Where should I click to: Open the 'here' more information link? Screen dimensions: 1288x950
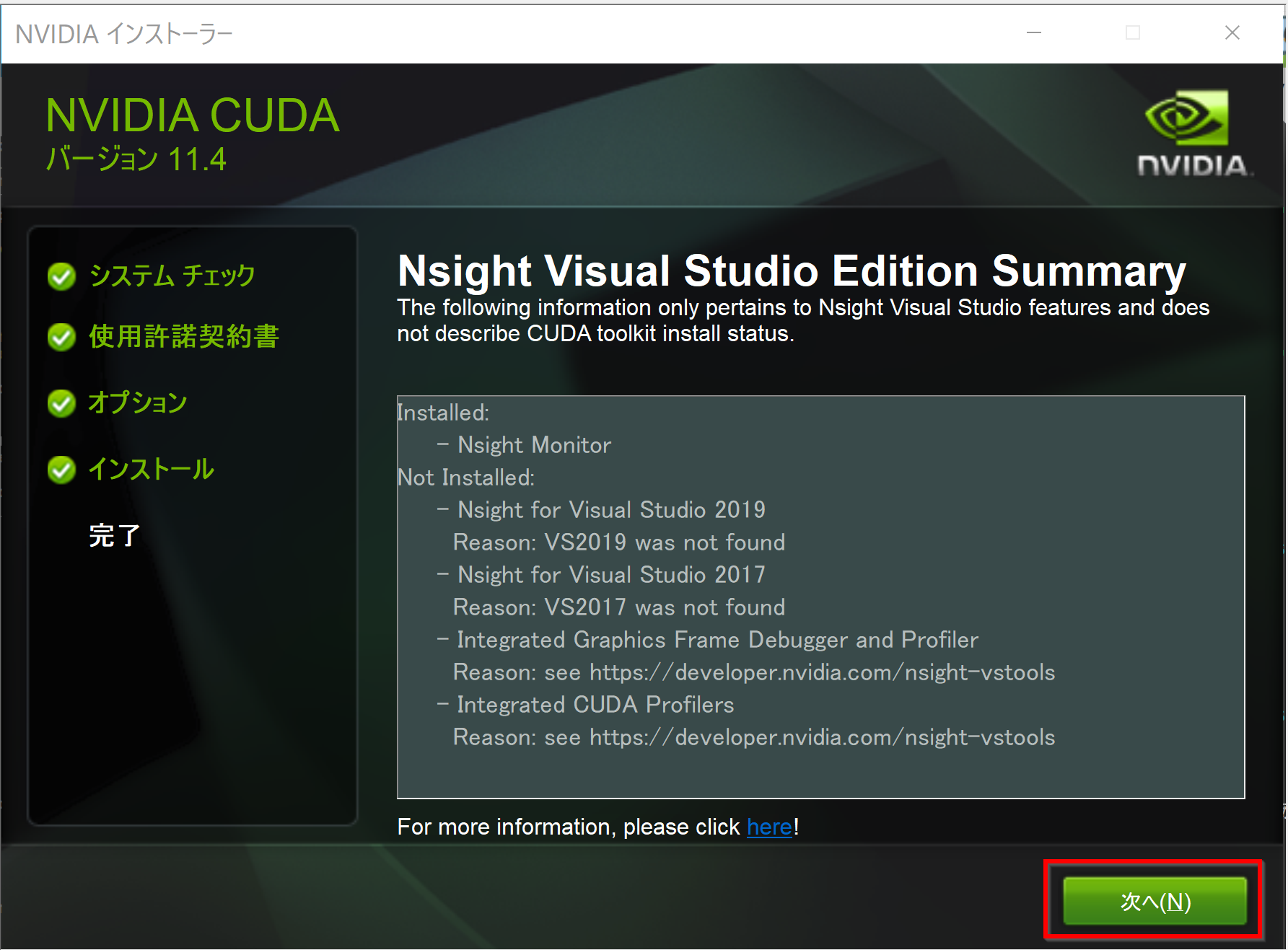pos(769,827)
